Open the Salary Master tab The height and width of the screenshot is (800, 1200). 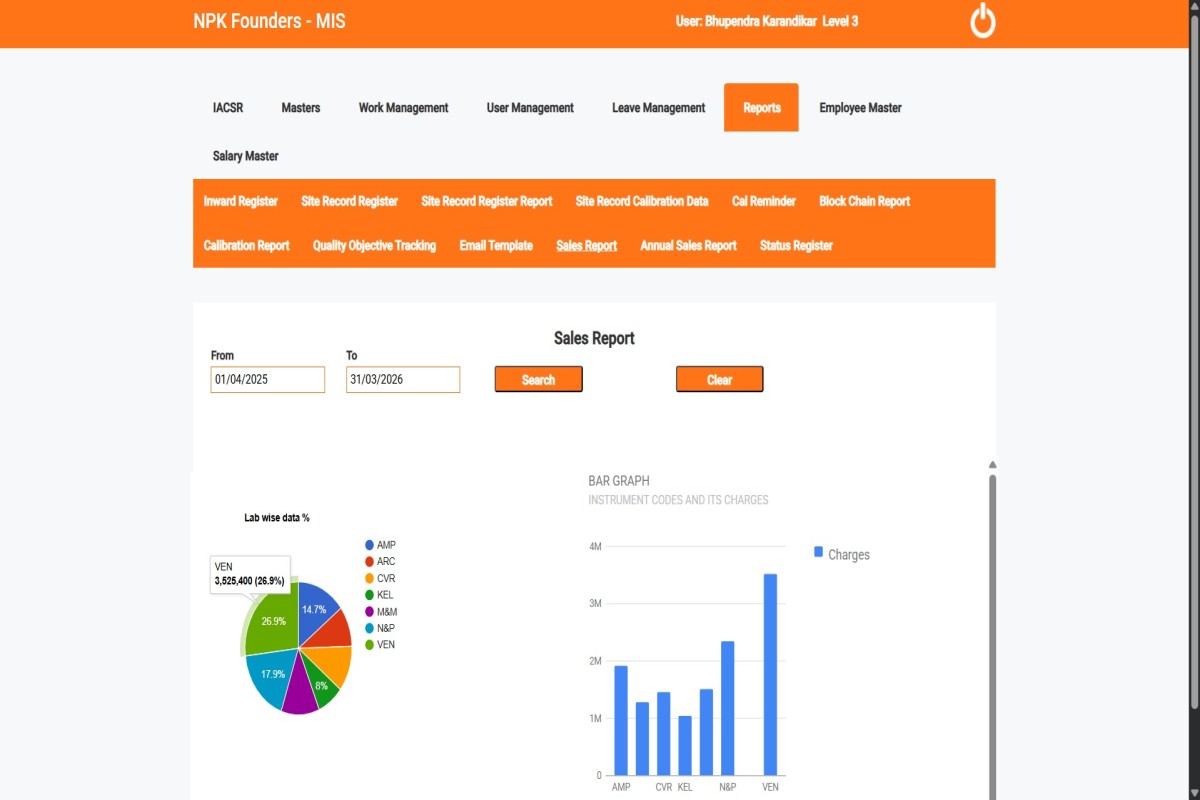[245, 156]
